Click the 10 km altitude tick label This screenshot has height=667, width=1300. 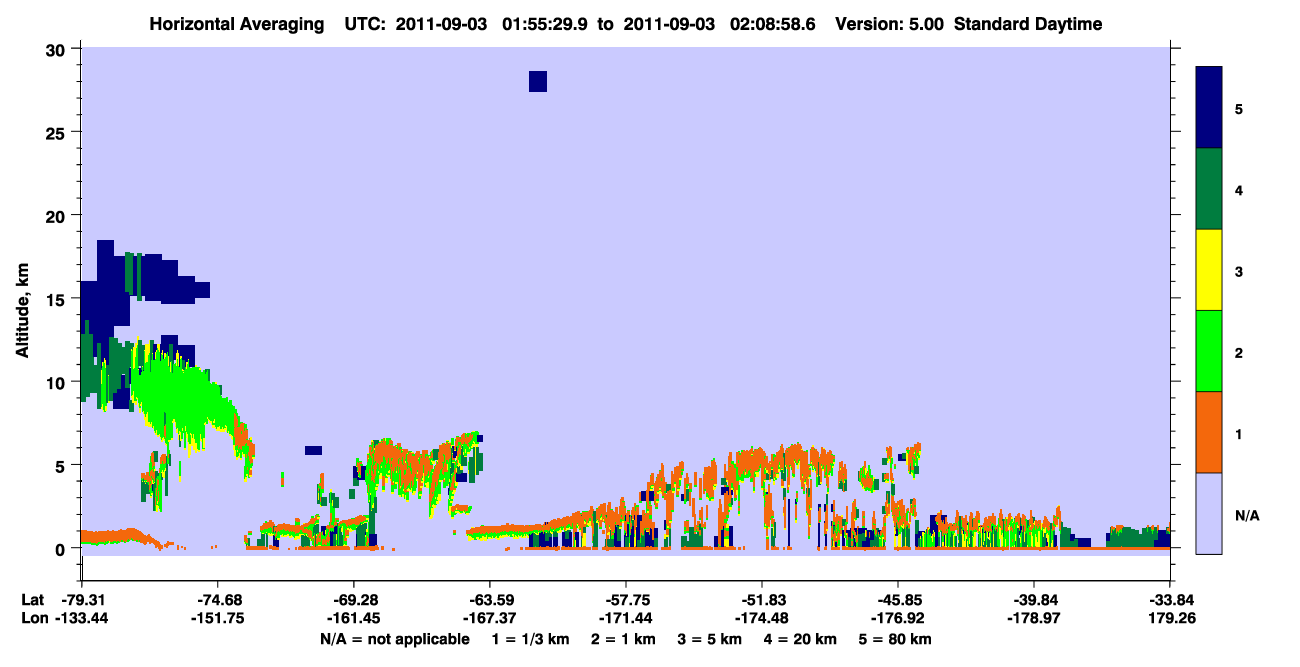pyautogui.click(x=58, y=382)
